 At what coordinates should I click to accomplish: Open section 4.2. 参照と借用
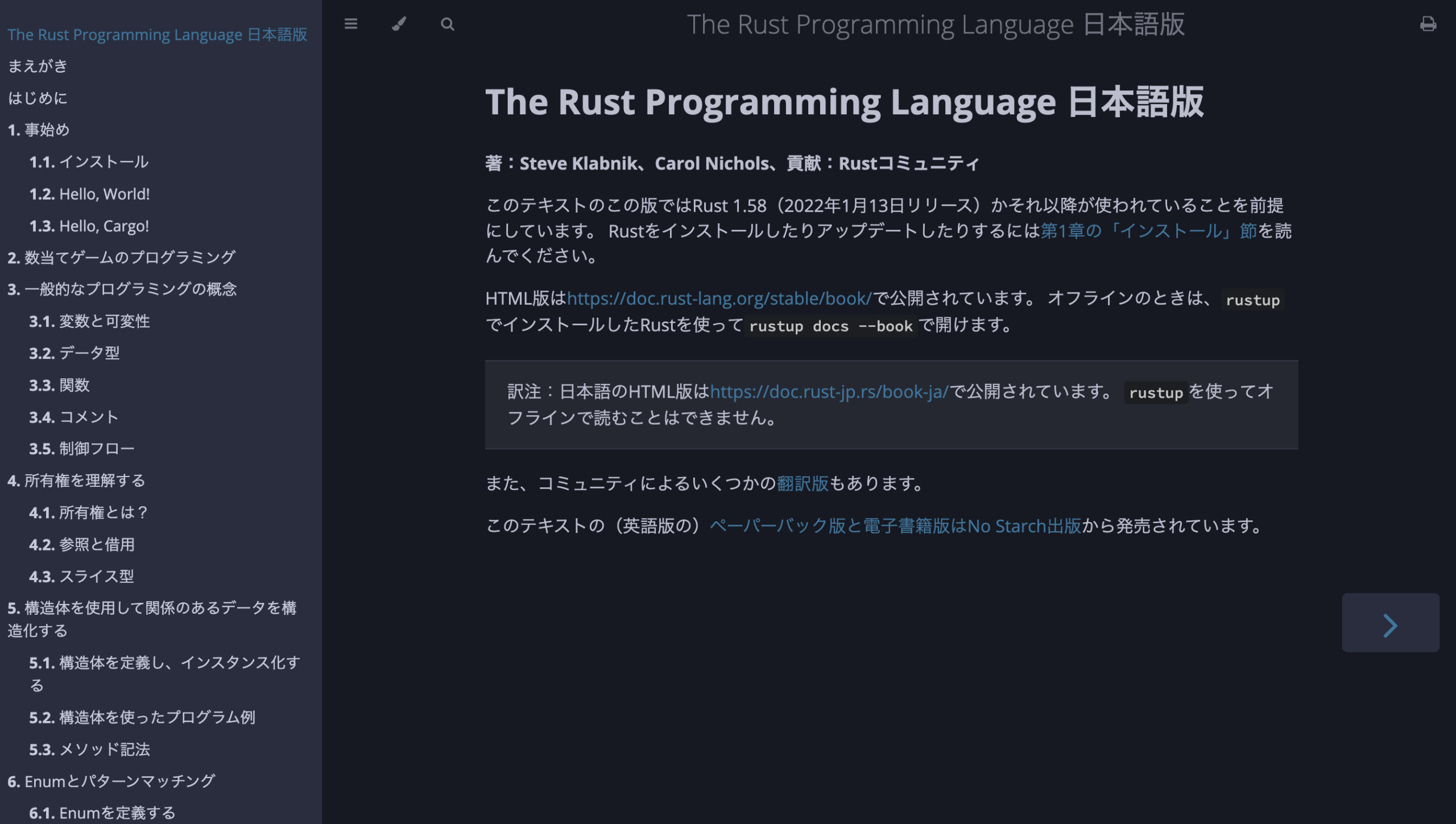click(82, 544)
